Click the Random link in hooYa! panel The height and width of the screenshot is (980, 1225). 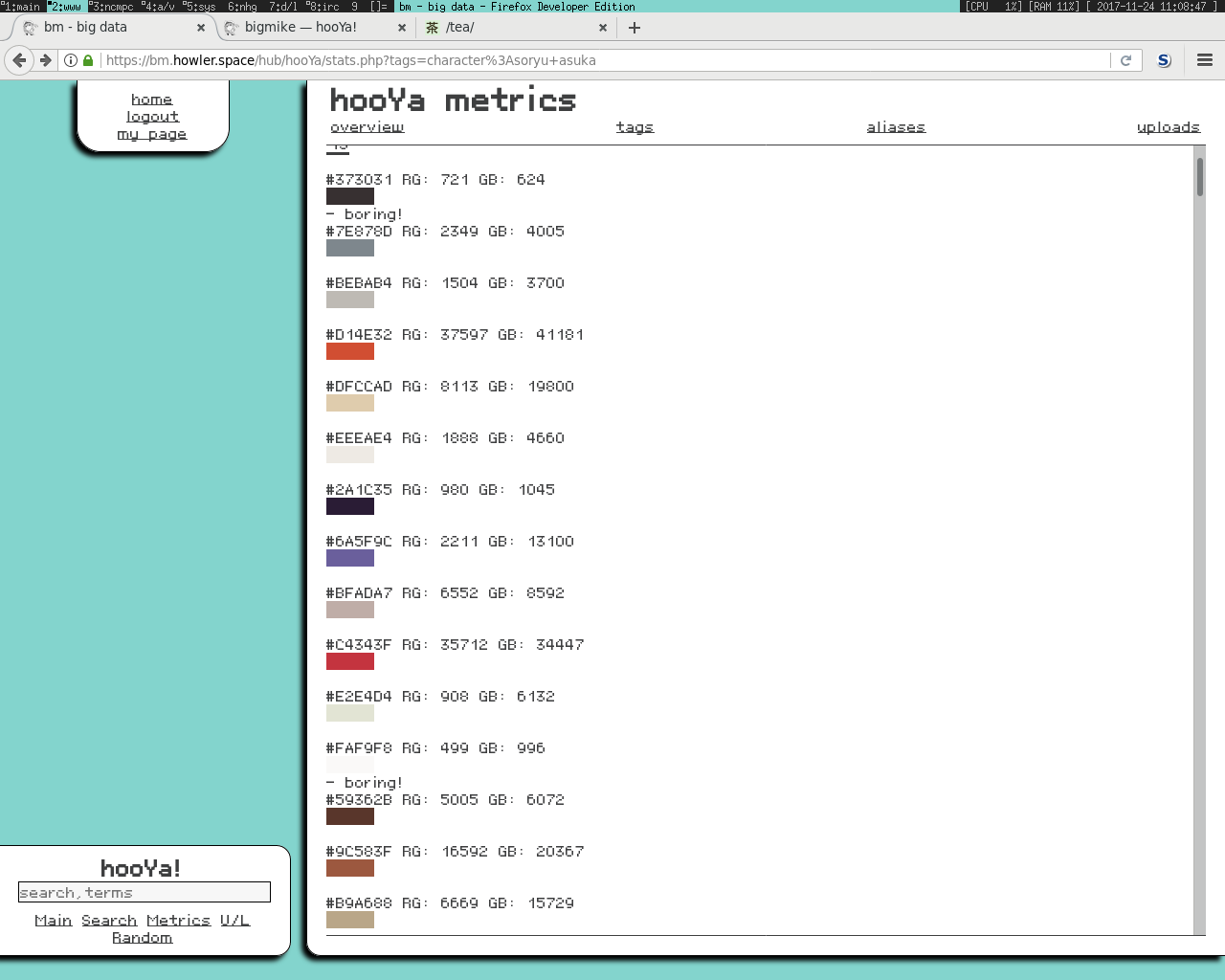(142, 938)
